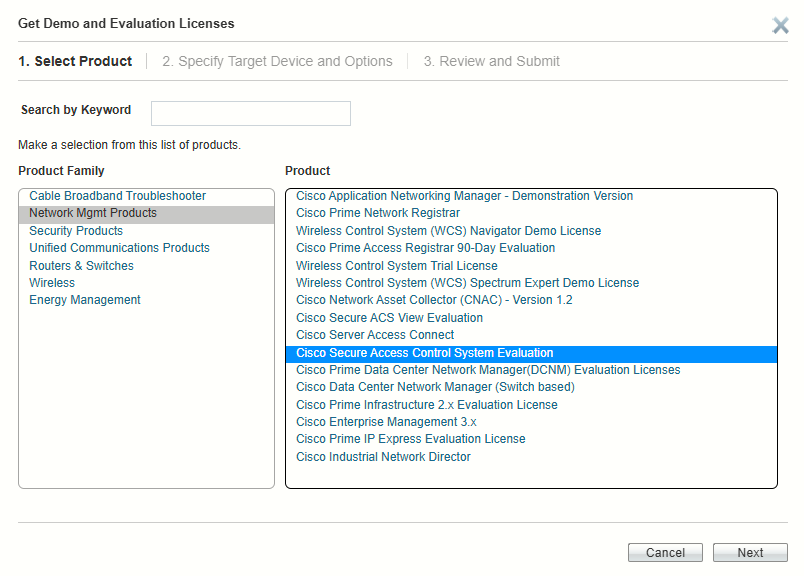Screen dimensions: 804x576
Task: Click the Next button
Action: point(750,553)
